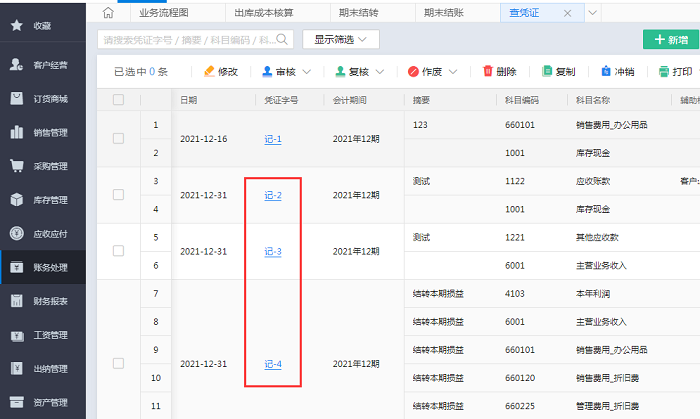
Task: Open 采购管理 sidebar module
Action: pos(43,166)
